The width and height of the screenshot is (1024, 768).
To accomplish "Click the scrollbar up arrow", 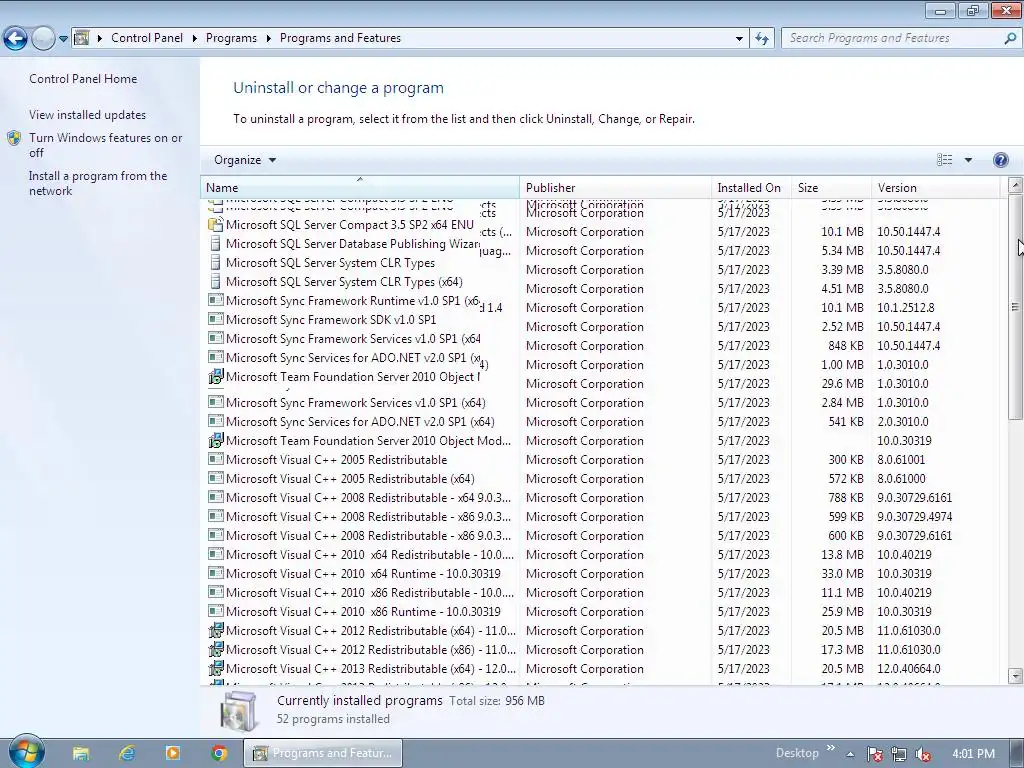I will point(1015,185).
